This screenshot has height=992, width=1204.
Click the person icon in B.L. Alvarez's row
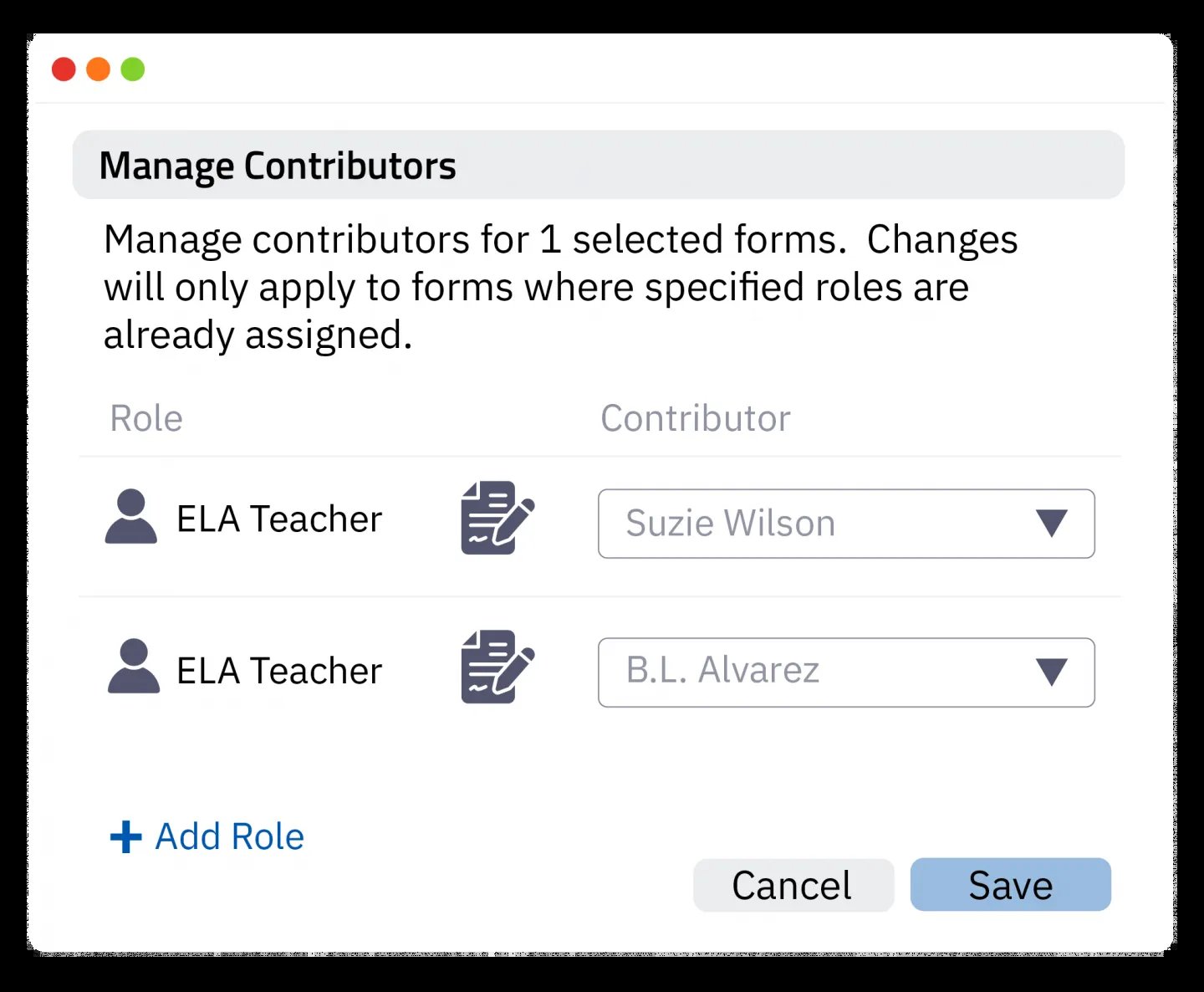click(x=134, y=667)
